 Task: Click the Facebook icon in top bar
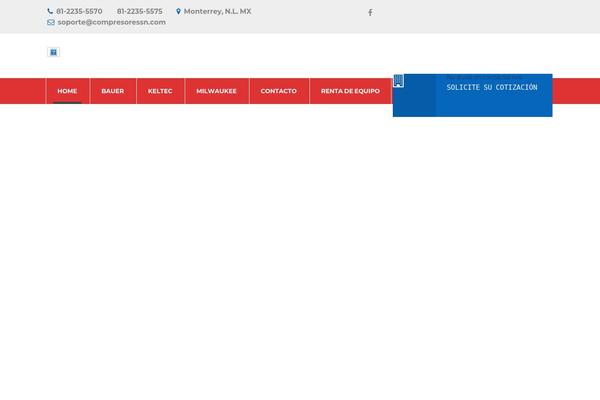tap(370, 13)
